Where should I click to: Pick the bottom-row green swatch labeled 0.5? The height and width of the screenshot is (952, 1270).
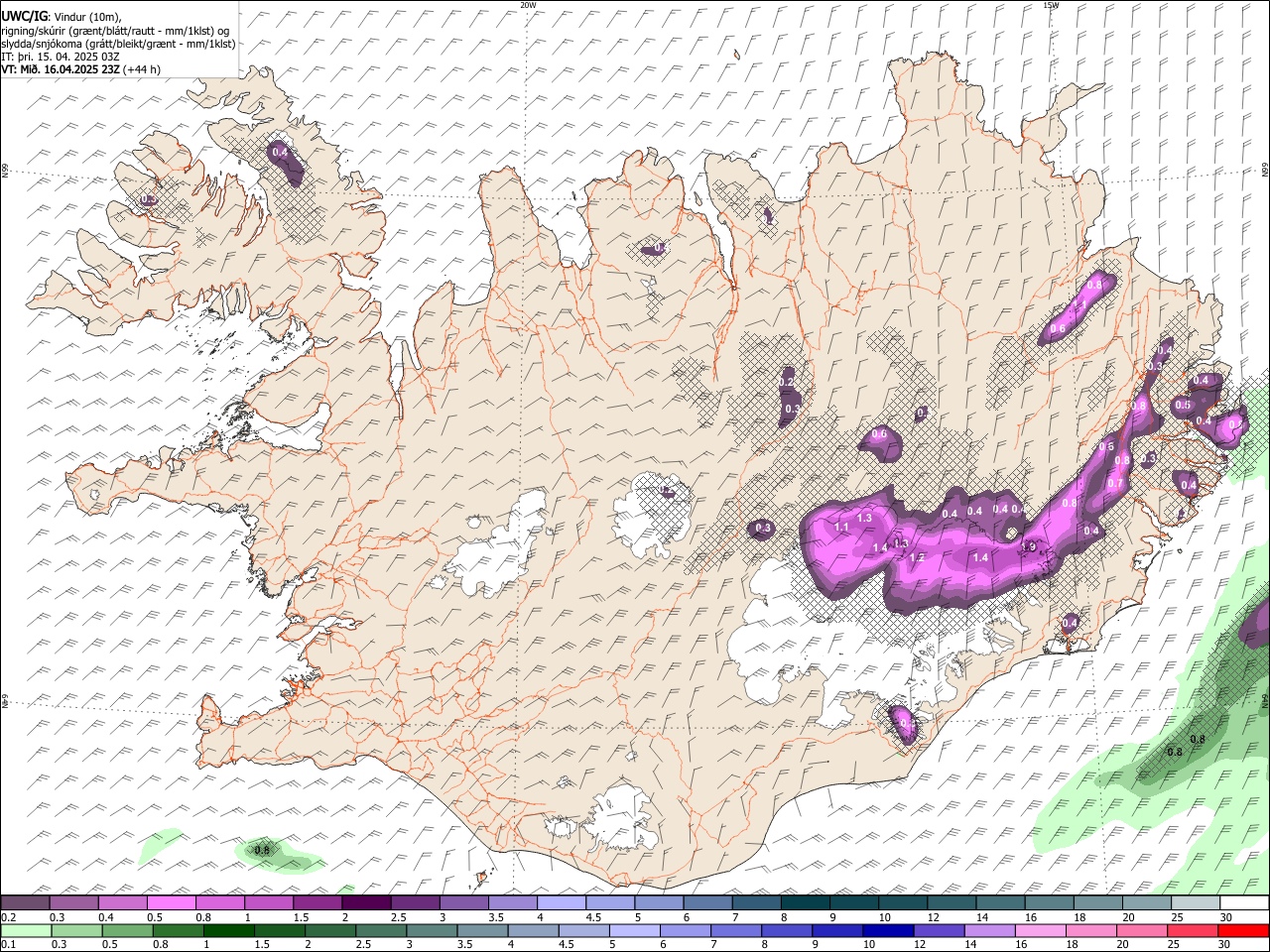click(127, 930)
